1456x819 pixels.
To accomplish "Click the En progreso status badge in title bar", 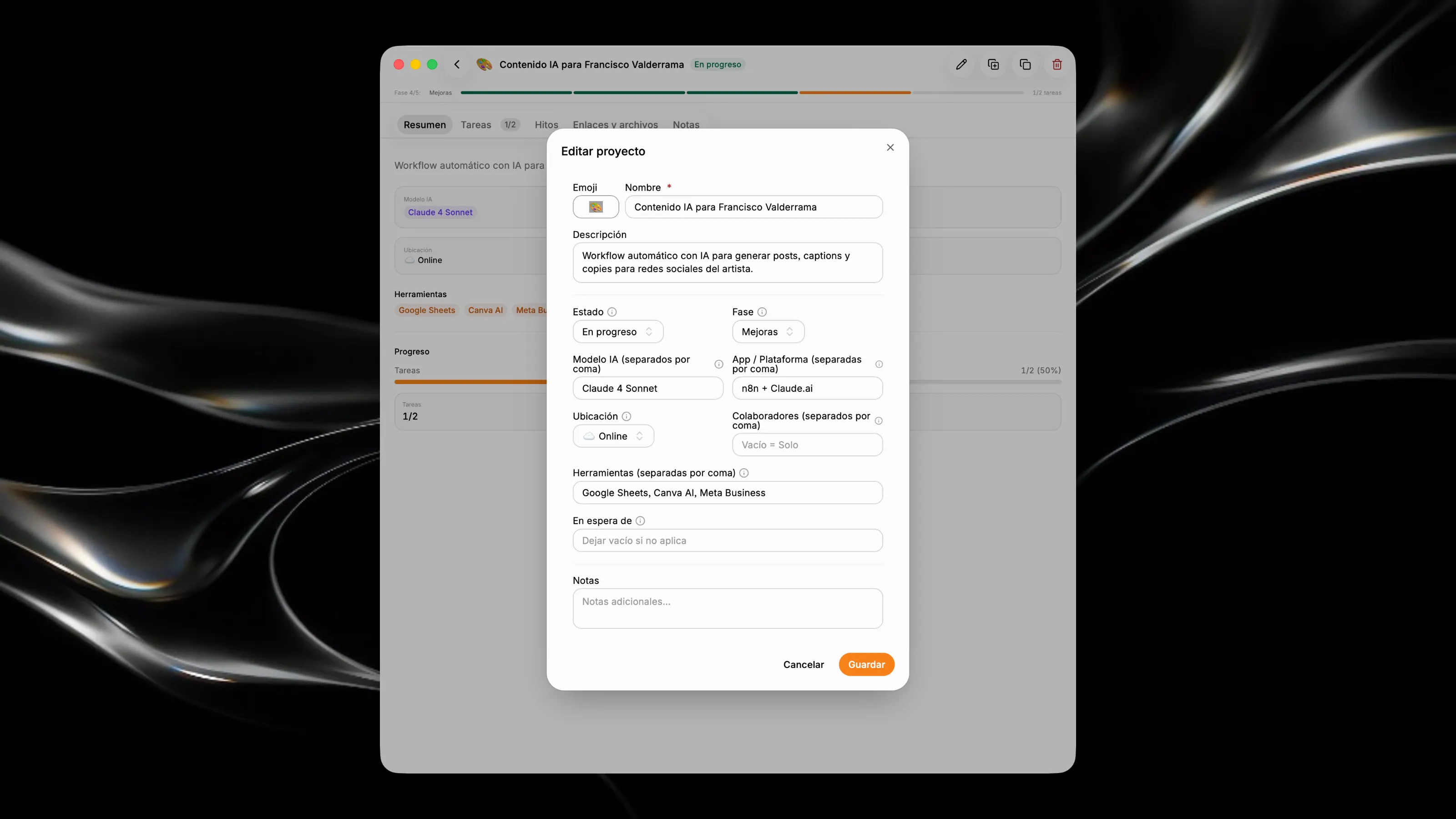I will pos(717,65).
